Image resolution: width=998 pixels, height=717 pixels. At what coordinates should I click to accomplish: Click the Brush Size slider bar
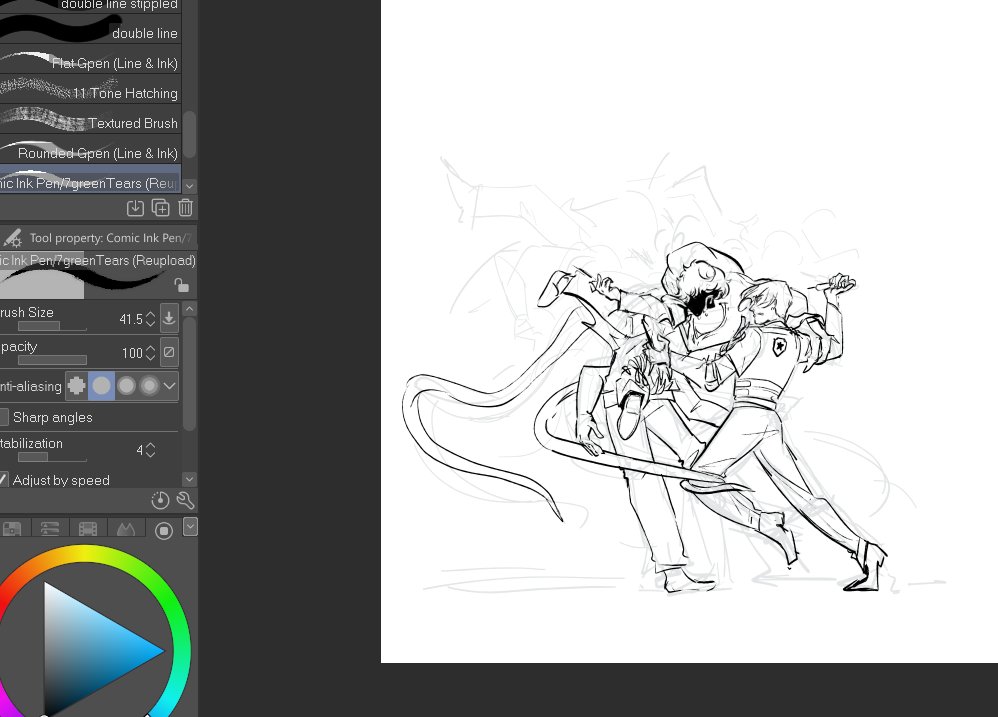point(52,326)
